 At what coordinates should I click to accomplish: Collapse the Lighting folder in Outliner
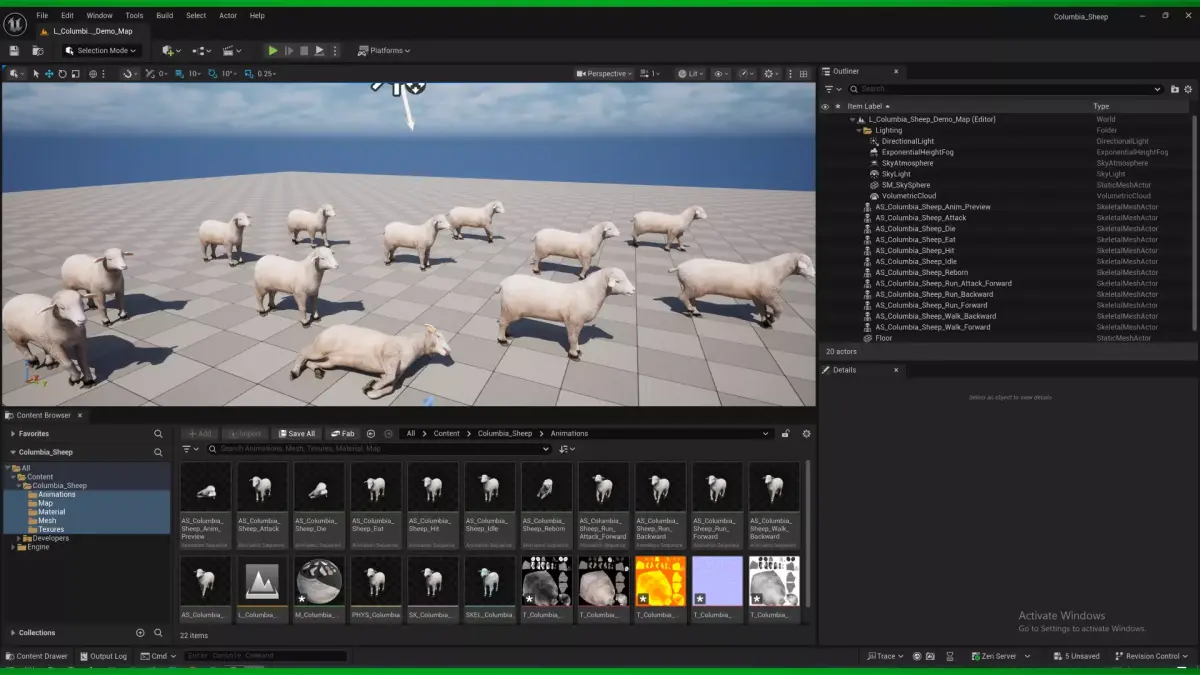pyautogui.click(x=859, y=130)
